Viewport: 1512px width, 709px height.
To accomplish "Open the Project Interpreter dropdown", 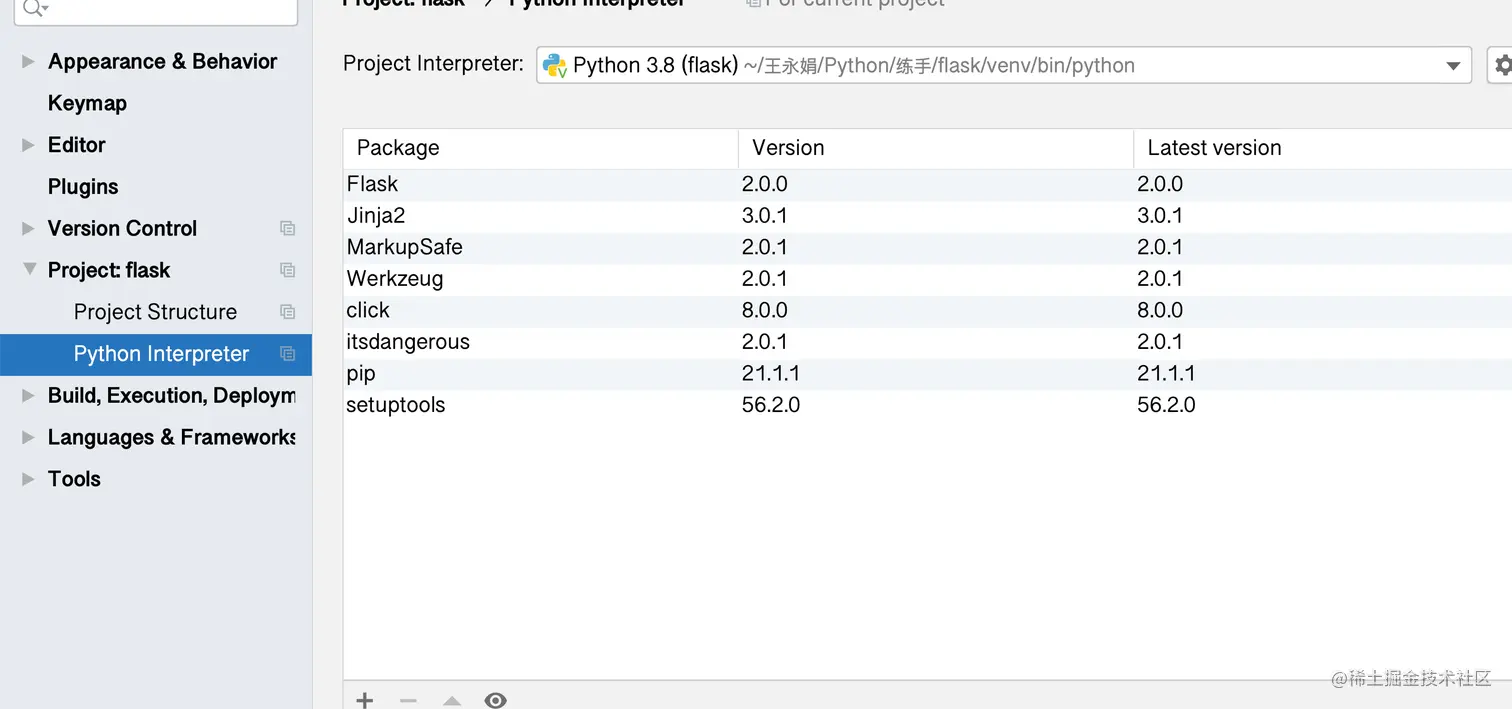I will click(x=1004, y=65).
